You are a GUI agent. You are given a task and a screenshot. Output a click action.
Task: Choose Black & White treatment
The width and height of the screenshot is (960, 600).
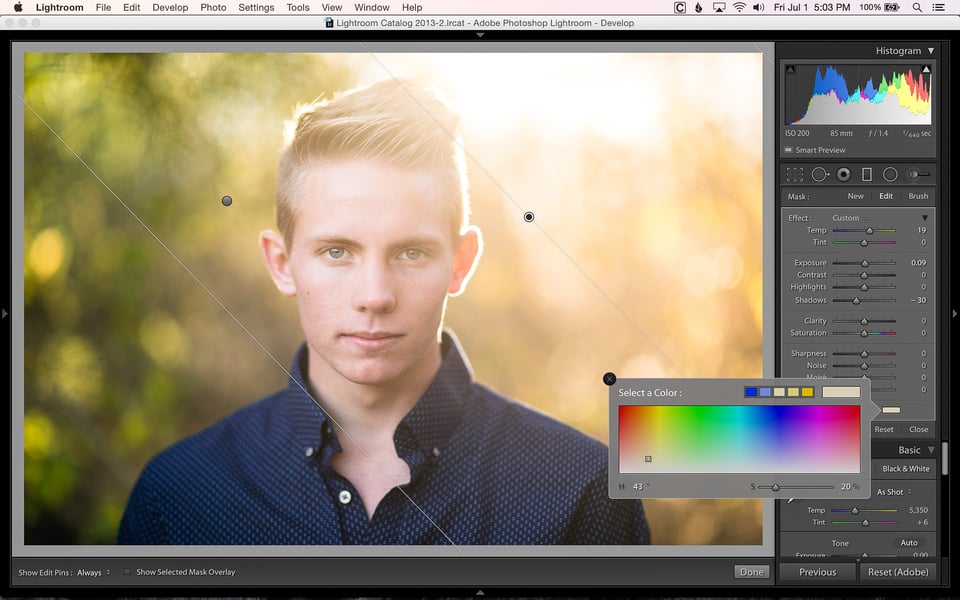(906, 469)
